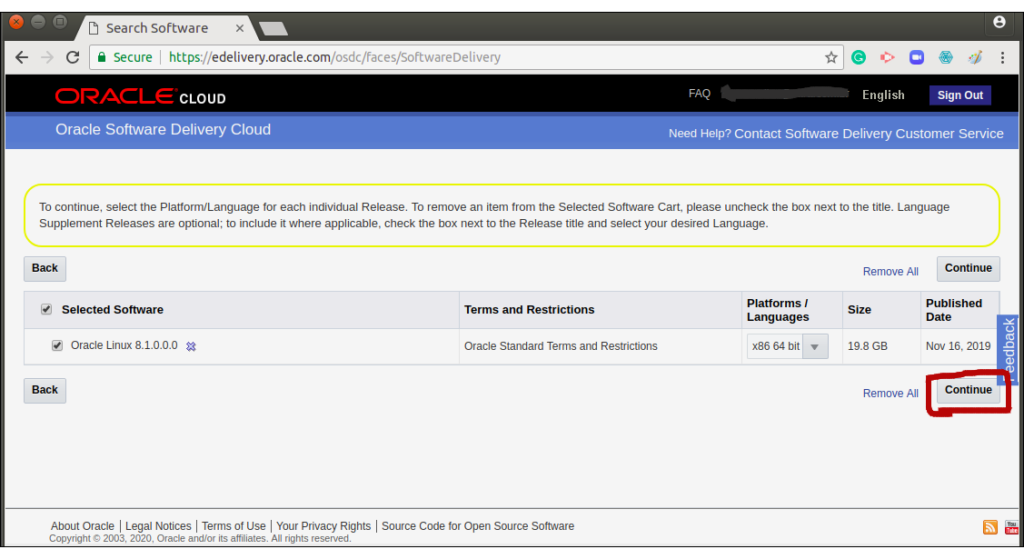
Task: Click Oracle Standard Terms and Restrictions text
Action: click(x=560, y=346)
